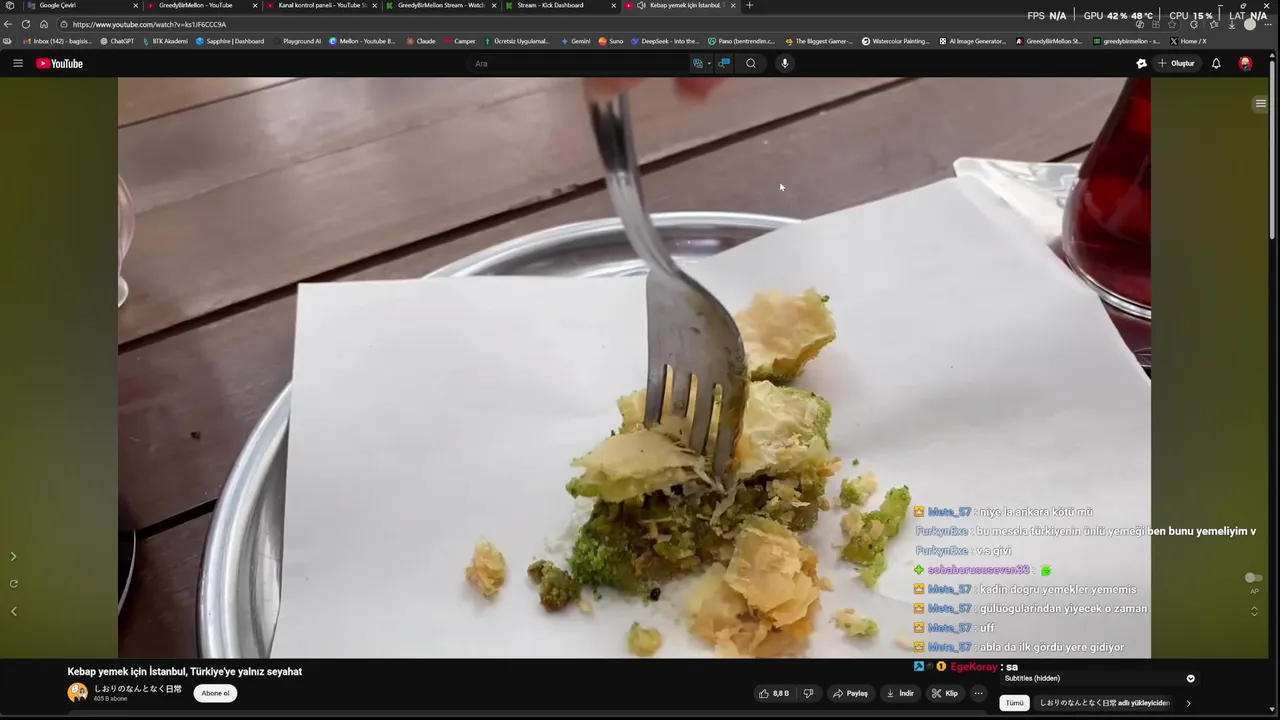
Task: Show more filter chips with right arrow
Action: (x=1188, y=703)
